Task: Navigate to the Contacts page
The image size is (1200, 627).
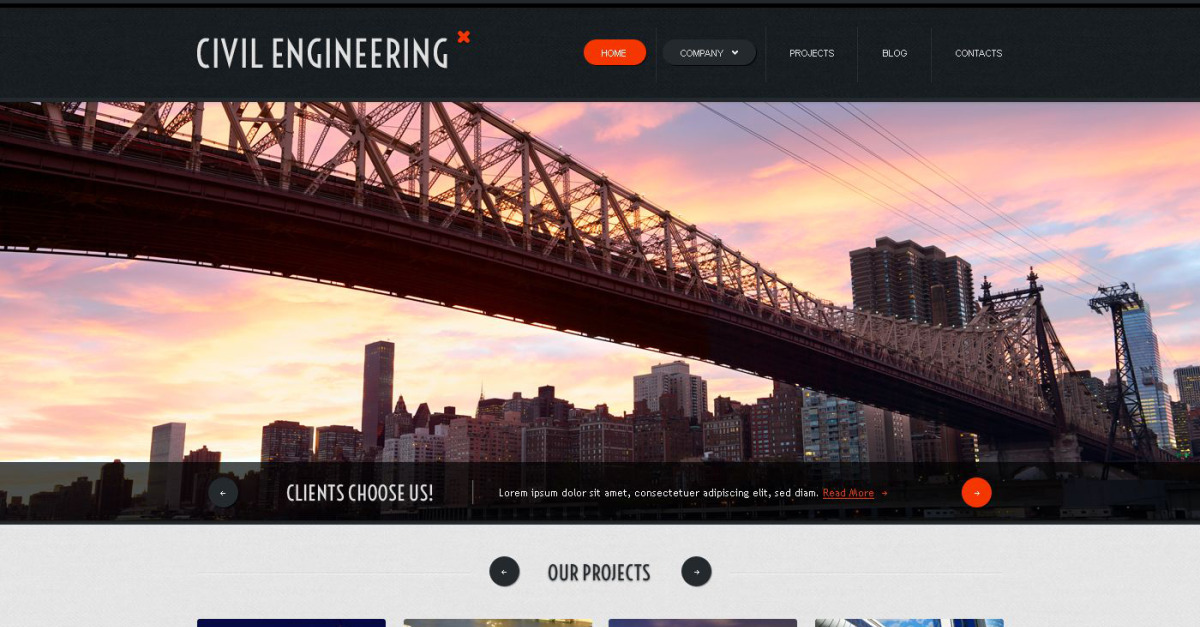Action: (x=978, y=53)
